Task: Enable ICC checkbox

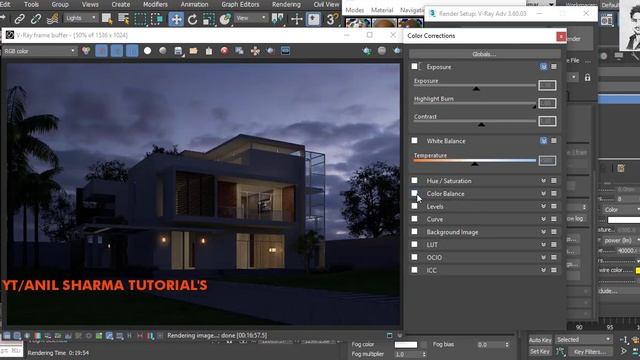Action: click(415, 270)
